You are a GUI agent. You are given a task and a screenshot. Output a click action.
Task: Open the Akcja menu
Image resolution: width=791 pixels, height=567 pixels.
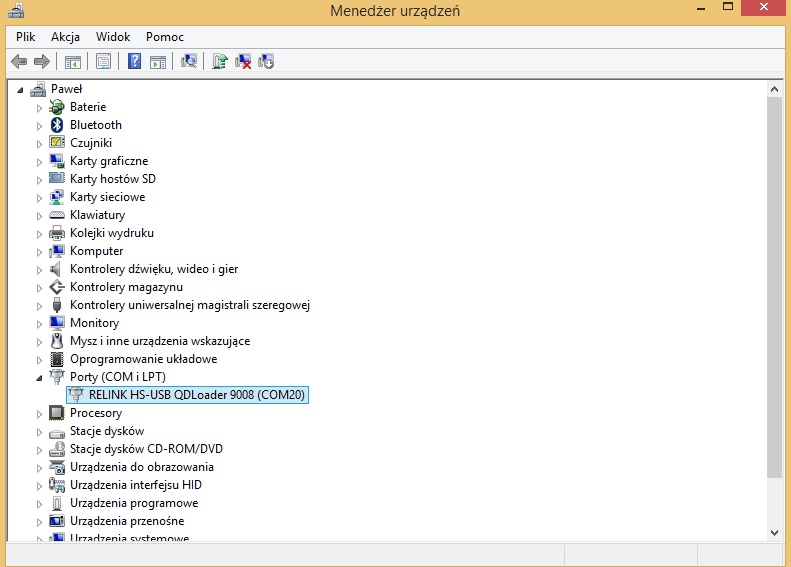(x=65, y=37)
